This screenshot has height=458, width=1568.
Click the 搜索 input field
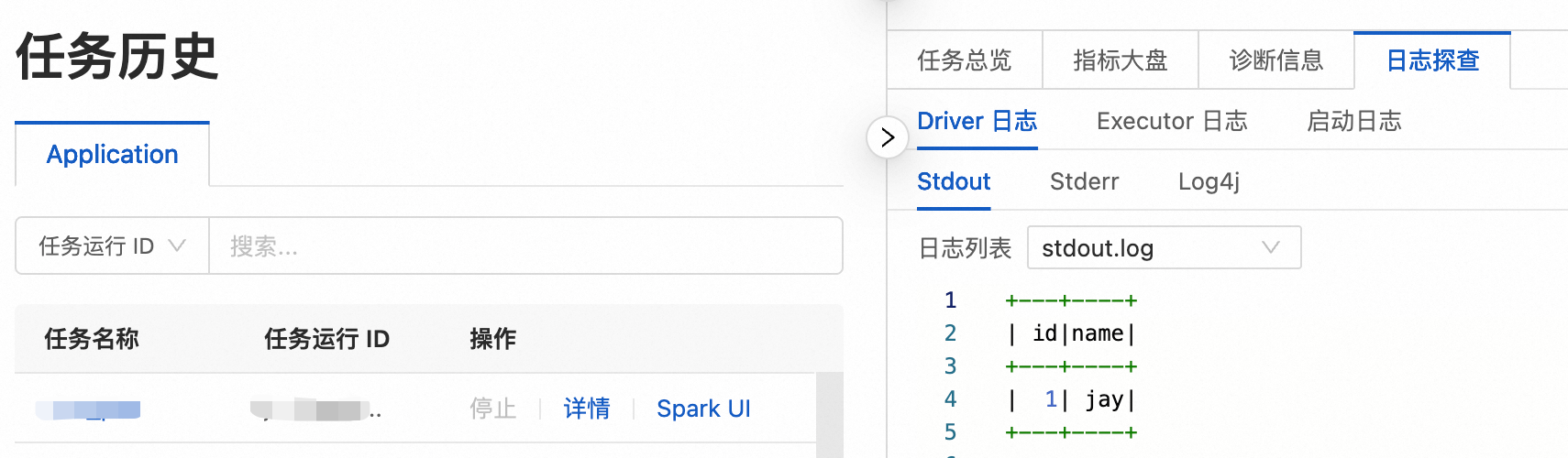click(x=525, y=245)
